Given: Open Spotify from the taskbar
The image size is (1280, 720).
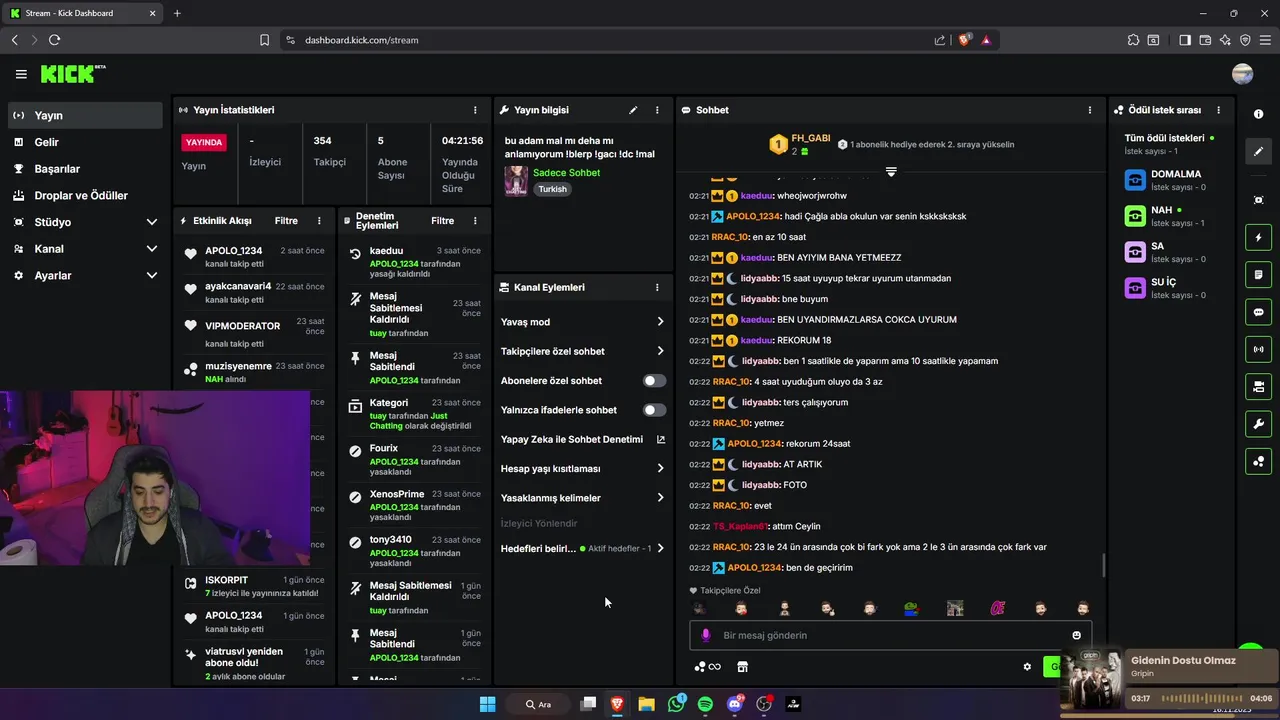Looking at the screenshot, I should [x=705, y=704].
